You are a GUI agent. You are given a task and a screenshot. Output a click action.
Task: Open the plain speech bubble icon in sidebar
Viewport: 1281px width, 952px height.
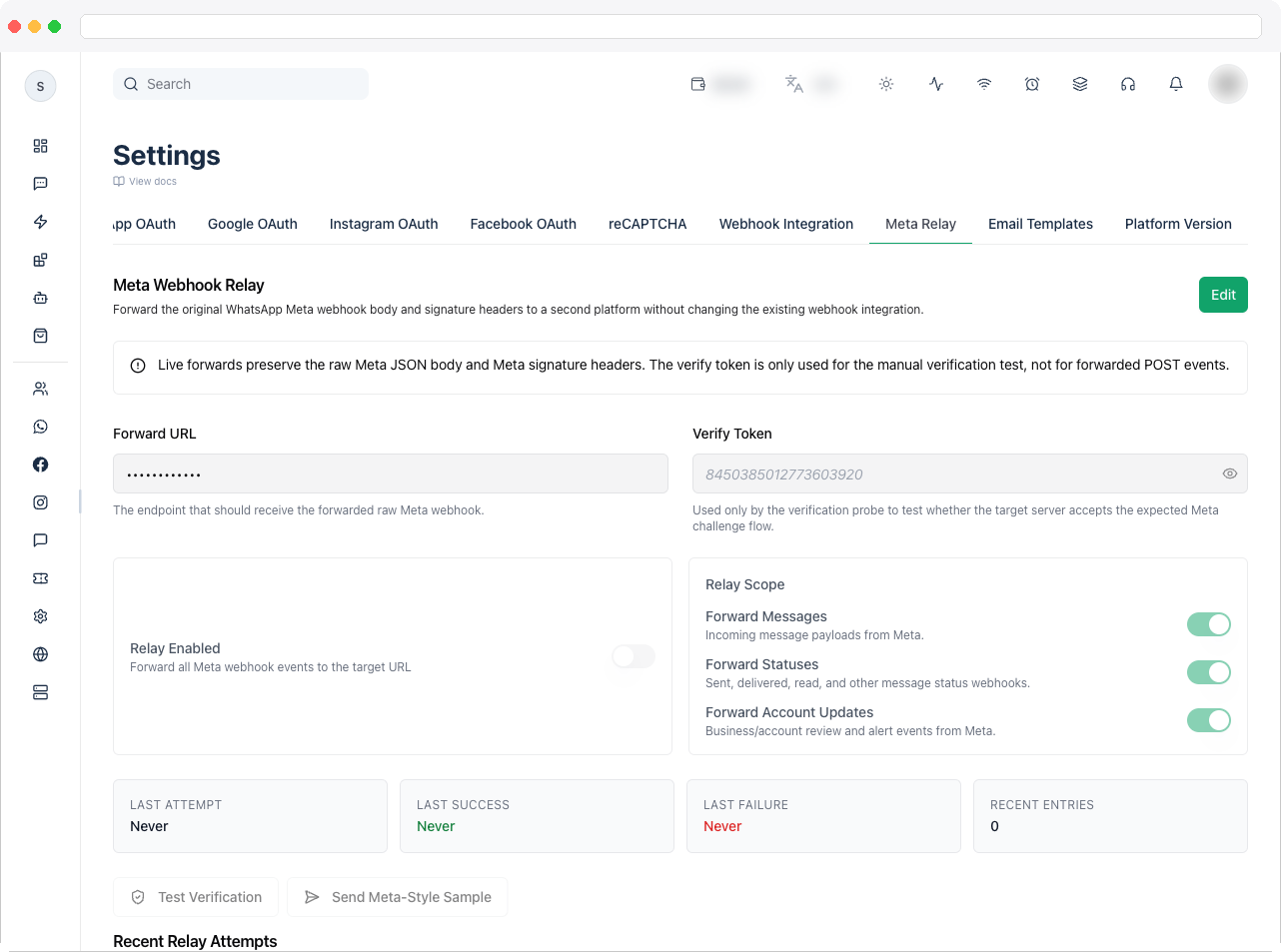click(40, 540)
